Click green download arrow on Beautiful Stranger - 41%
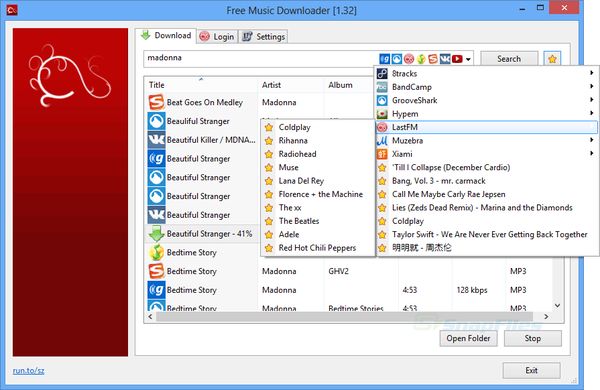Image resolution: width=600 pixels, height=390 pixels. (x=156, y=233)
